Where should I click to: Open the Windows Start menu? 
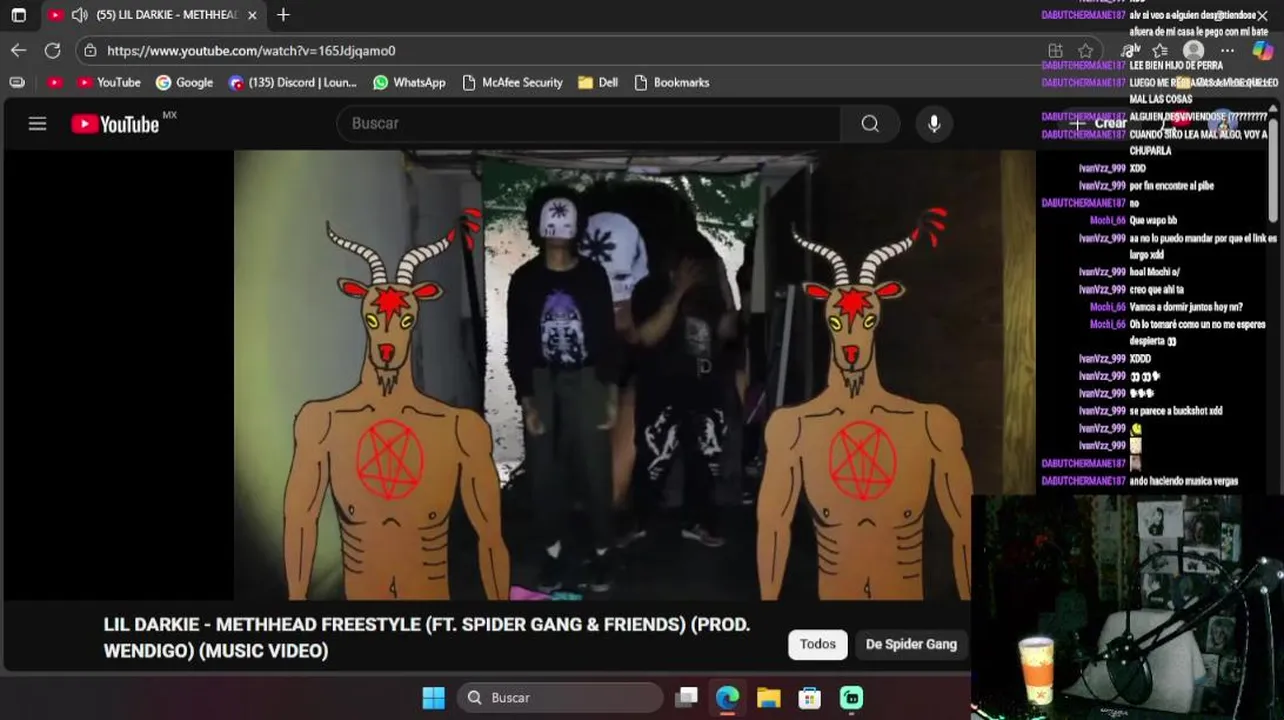[x=433, y=697]
